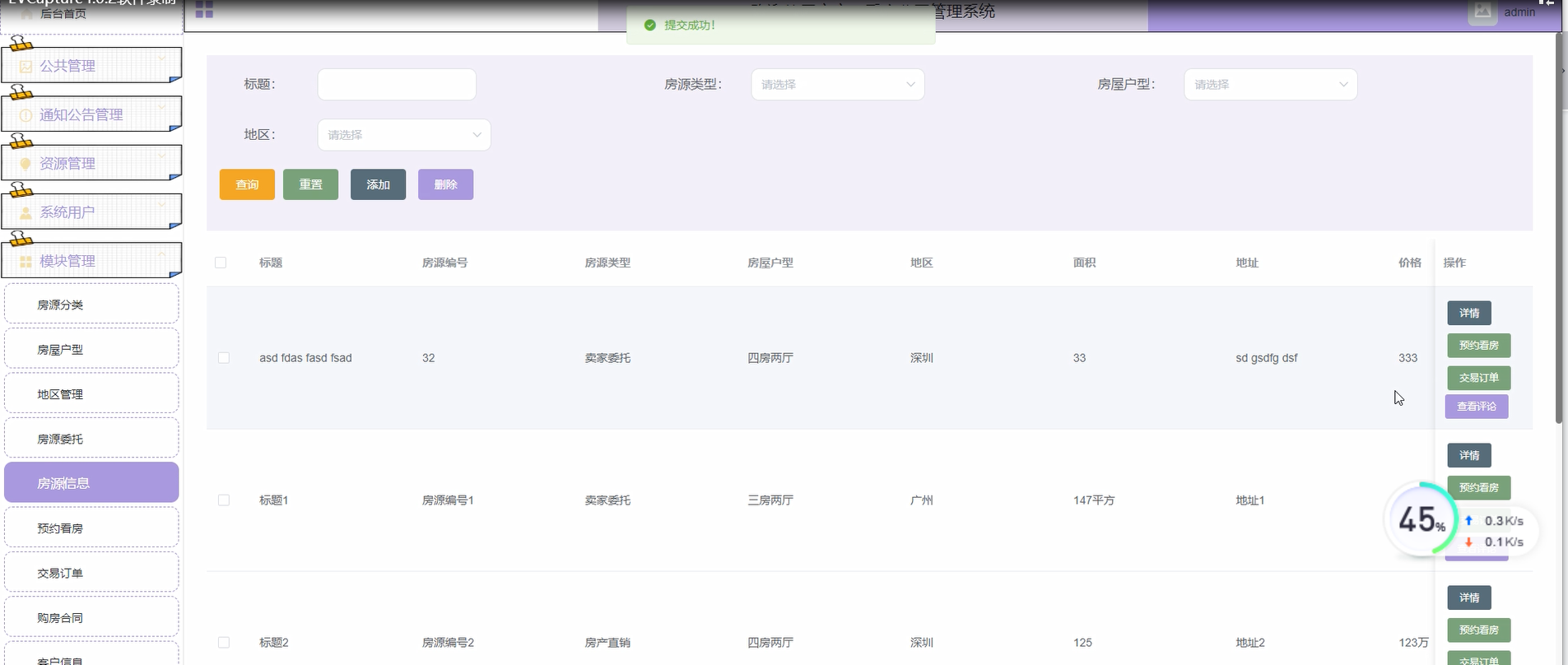Open 交易订单 in the sidebar
The image size is (1568, 665).
pos(91,573)
